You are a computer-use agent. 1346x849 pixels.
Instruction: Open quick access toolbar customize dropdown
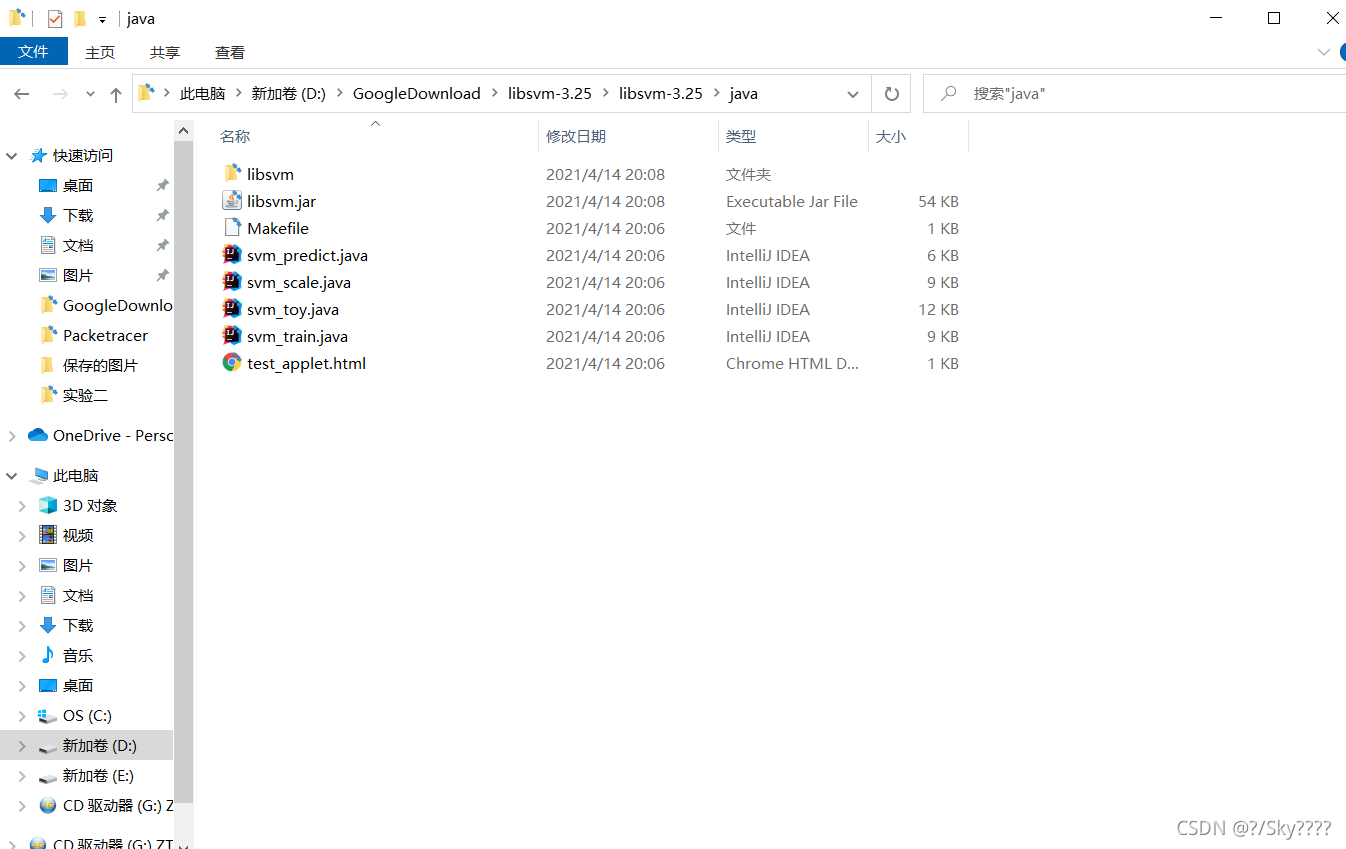pyautogui.click(x=102, y=20)
